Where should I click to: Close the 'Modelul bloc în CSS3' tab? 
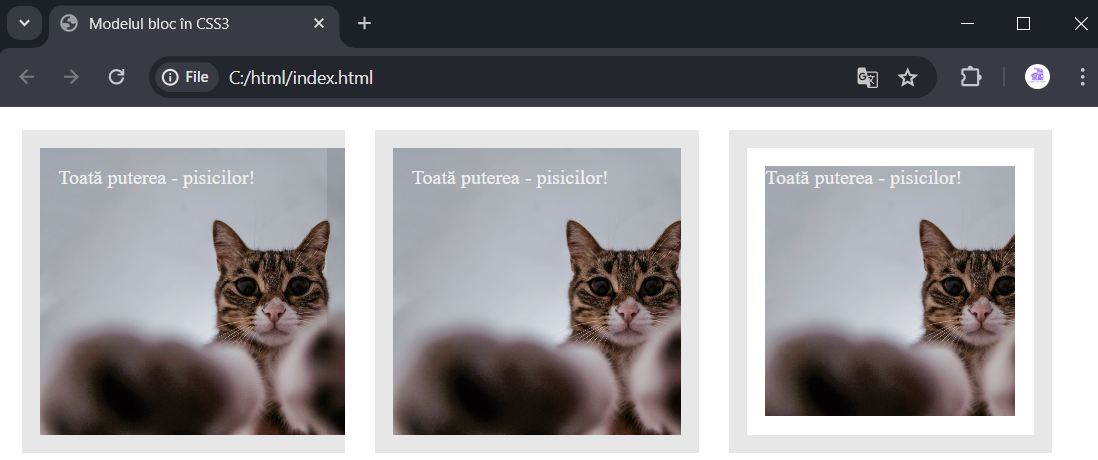(x=319, y=24)
